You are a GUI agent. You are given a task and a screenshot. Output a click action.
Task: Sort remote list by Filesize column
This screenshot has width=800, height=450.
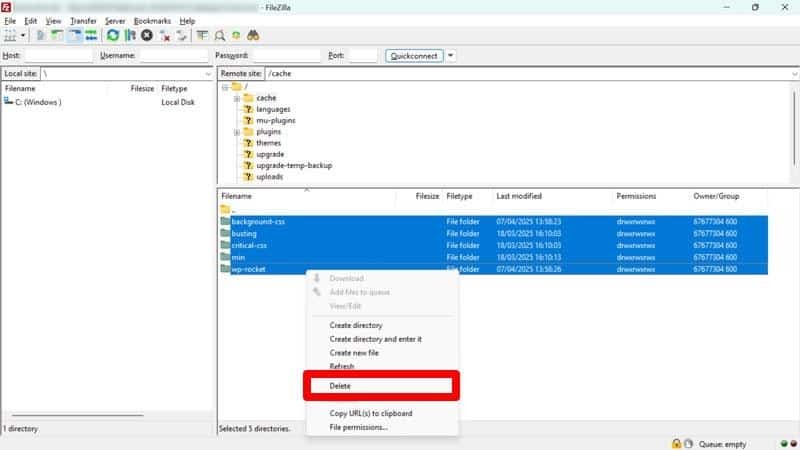[x=419, y=196]
